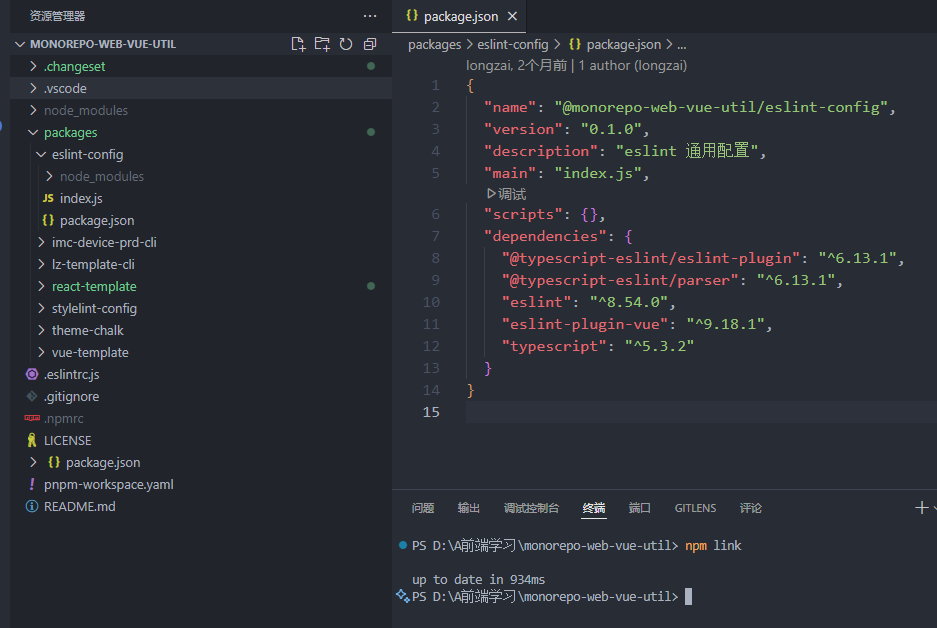Click the "main" key on line 5
The width and height of the screenshot is (937, 628).
click(510, 173)
